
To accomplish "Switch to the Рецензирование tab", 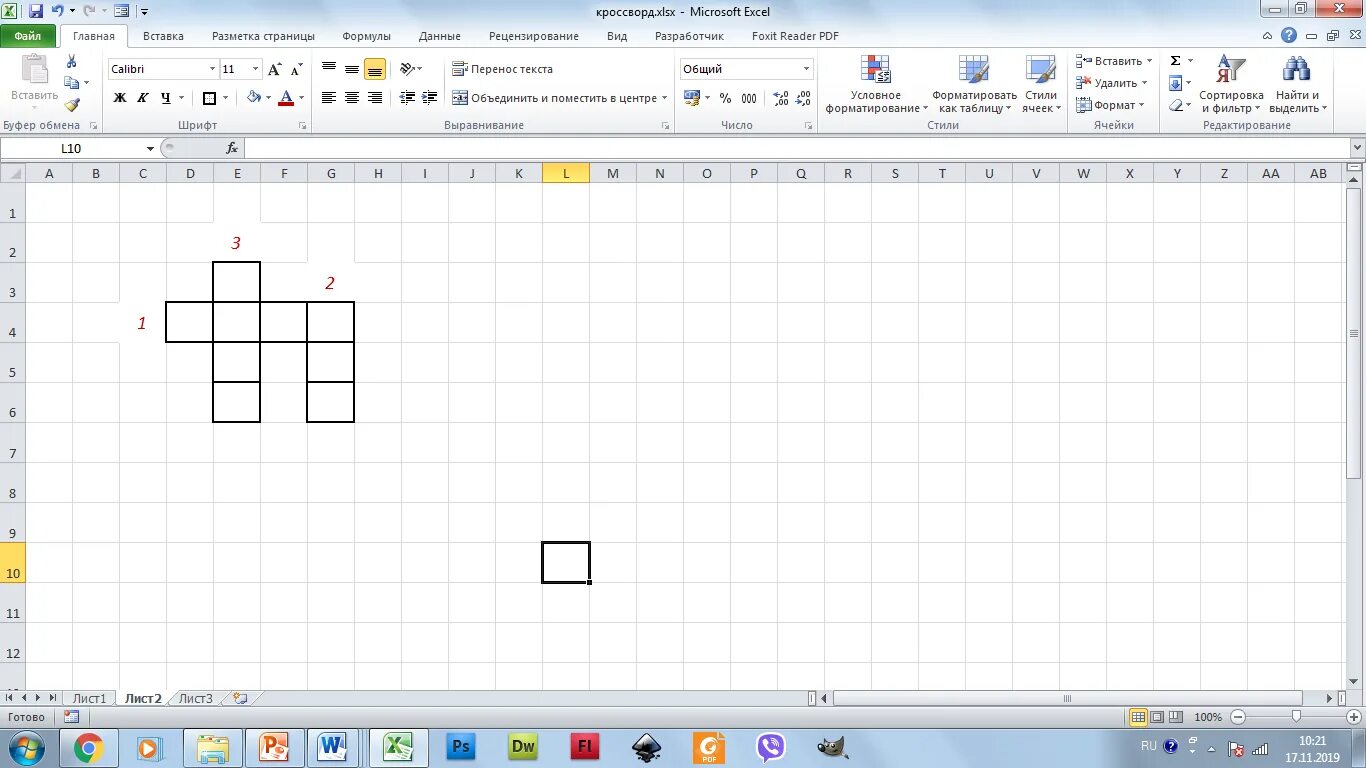I will point(534,36).
